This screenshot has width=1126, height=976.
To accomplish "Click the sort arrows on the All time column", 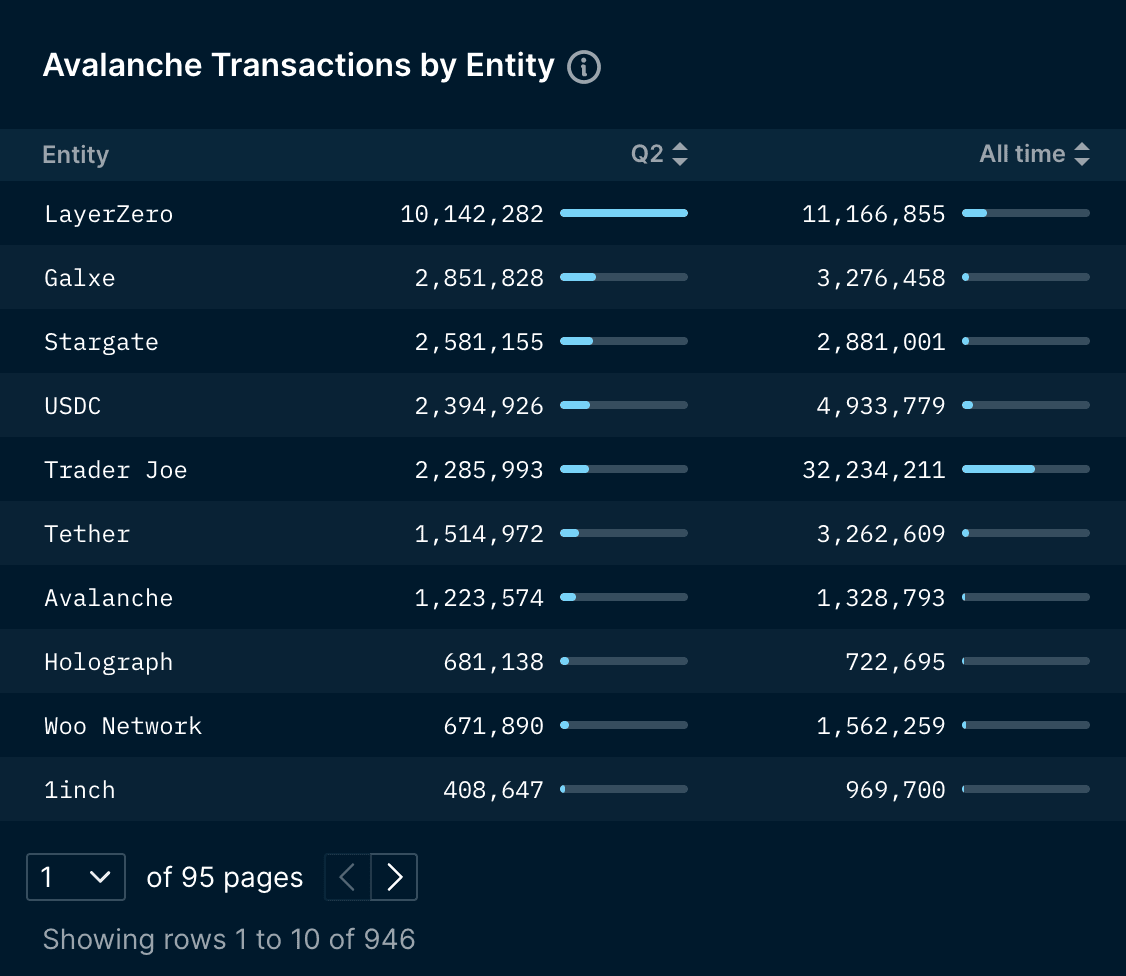I will (1083, 154).
